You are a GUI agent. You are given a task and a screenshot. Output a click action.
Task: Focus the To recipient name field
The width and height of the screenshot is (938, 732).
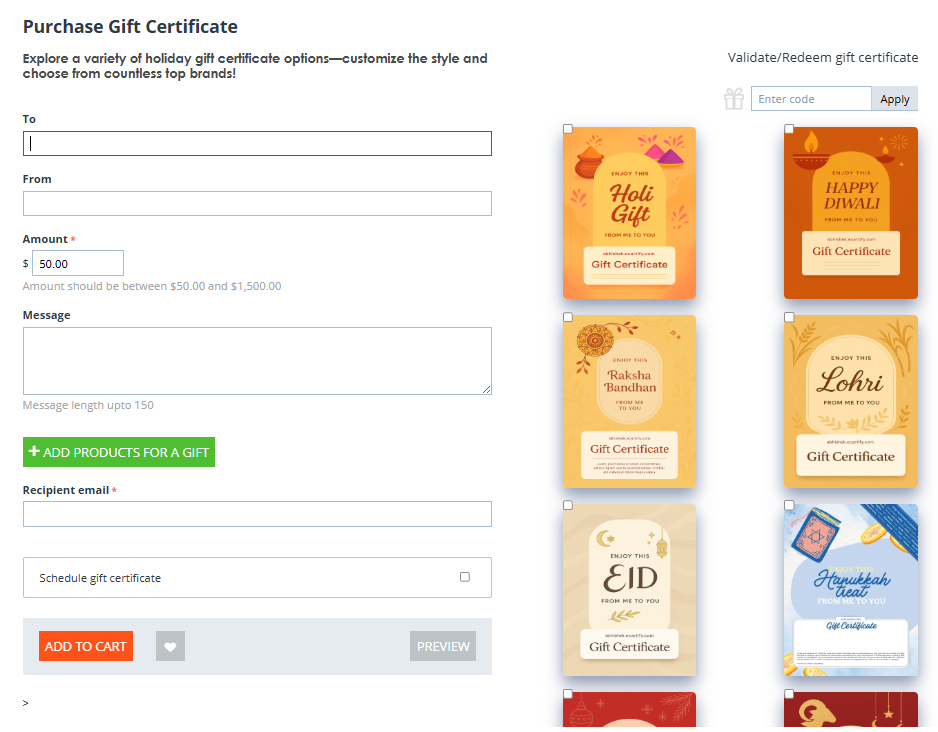pyautogui.click(x=257, y=144)
